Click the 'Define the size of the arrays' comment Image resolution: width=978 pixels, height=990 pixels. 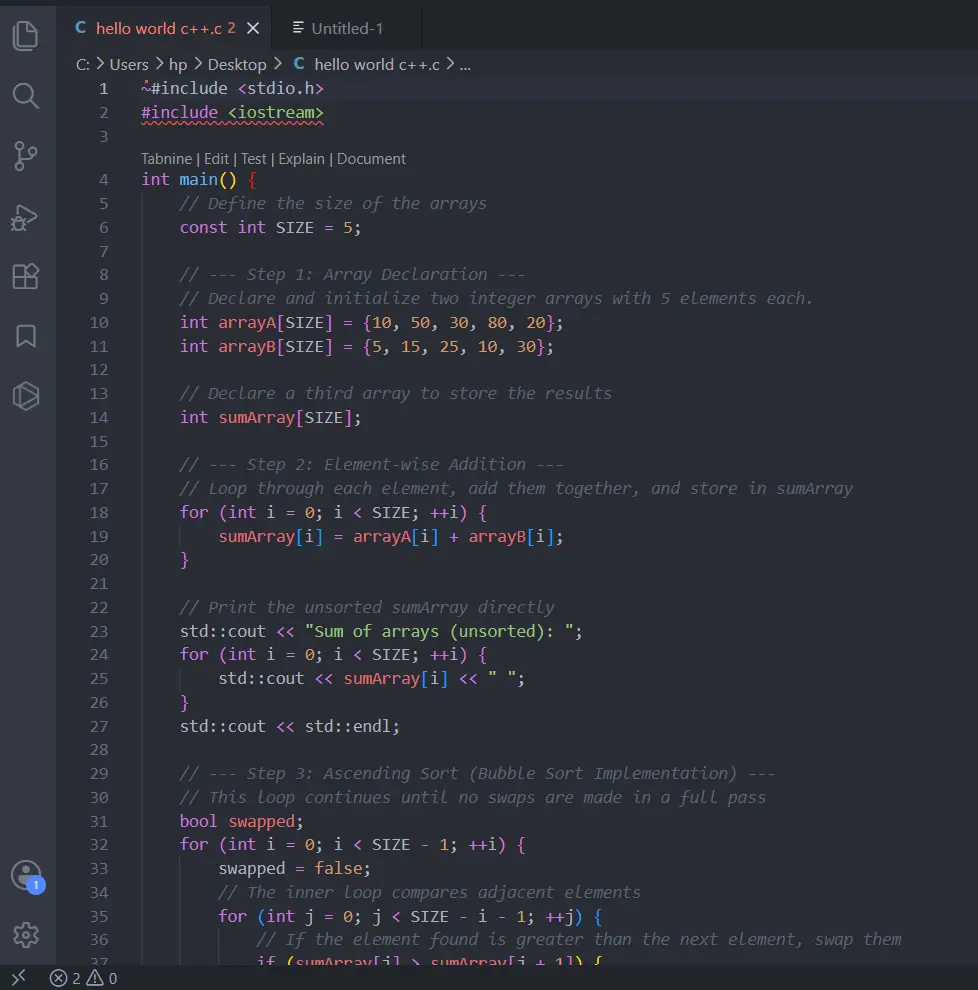pos(333,204)
